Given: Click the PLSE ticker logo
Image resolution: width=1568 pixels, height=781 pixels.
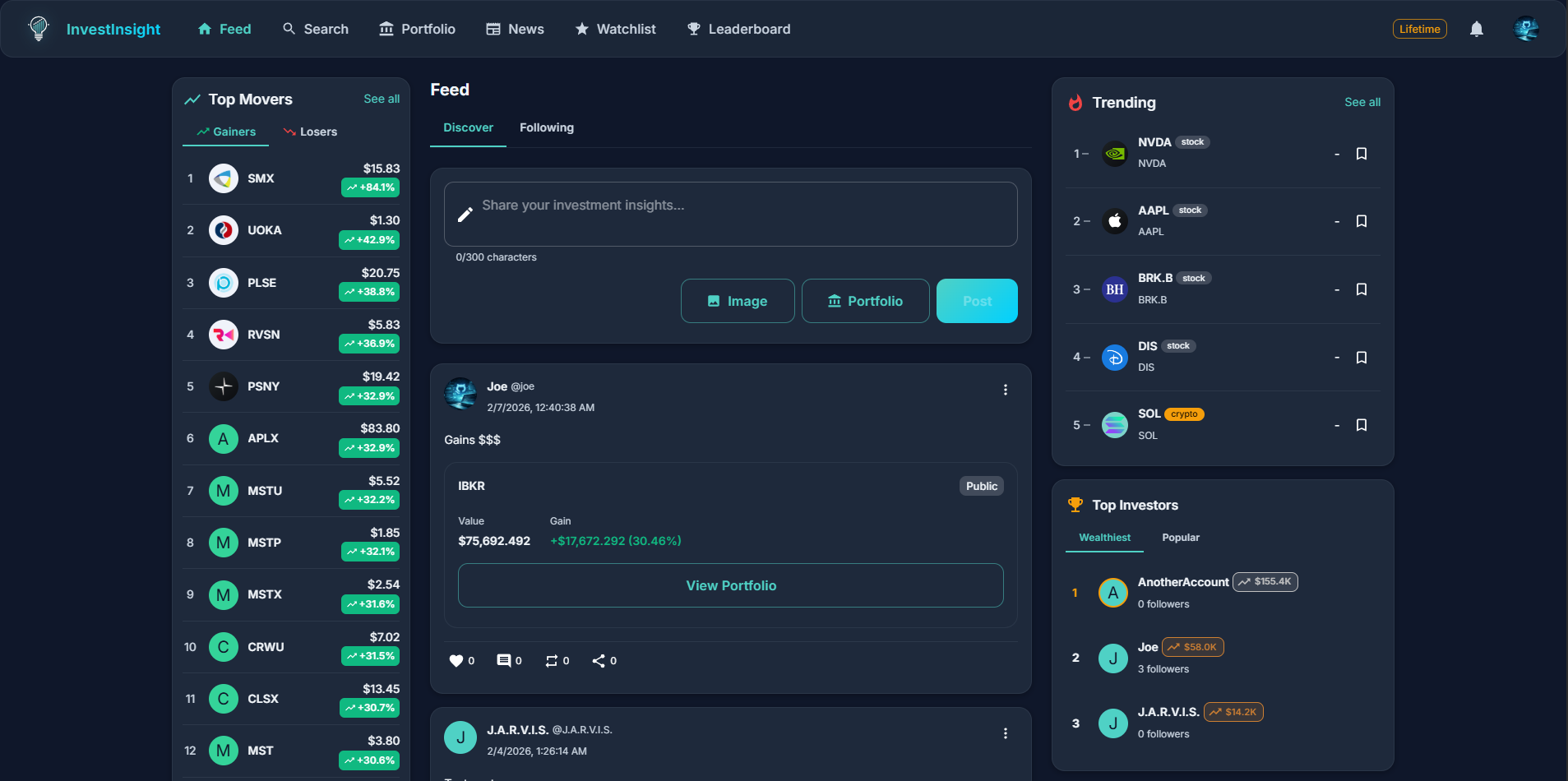Looking at the screenshot, I should pos(224,283).
